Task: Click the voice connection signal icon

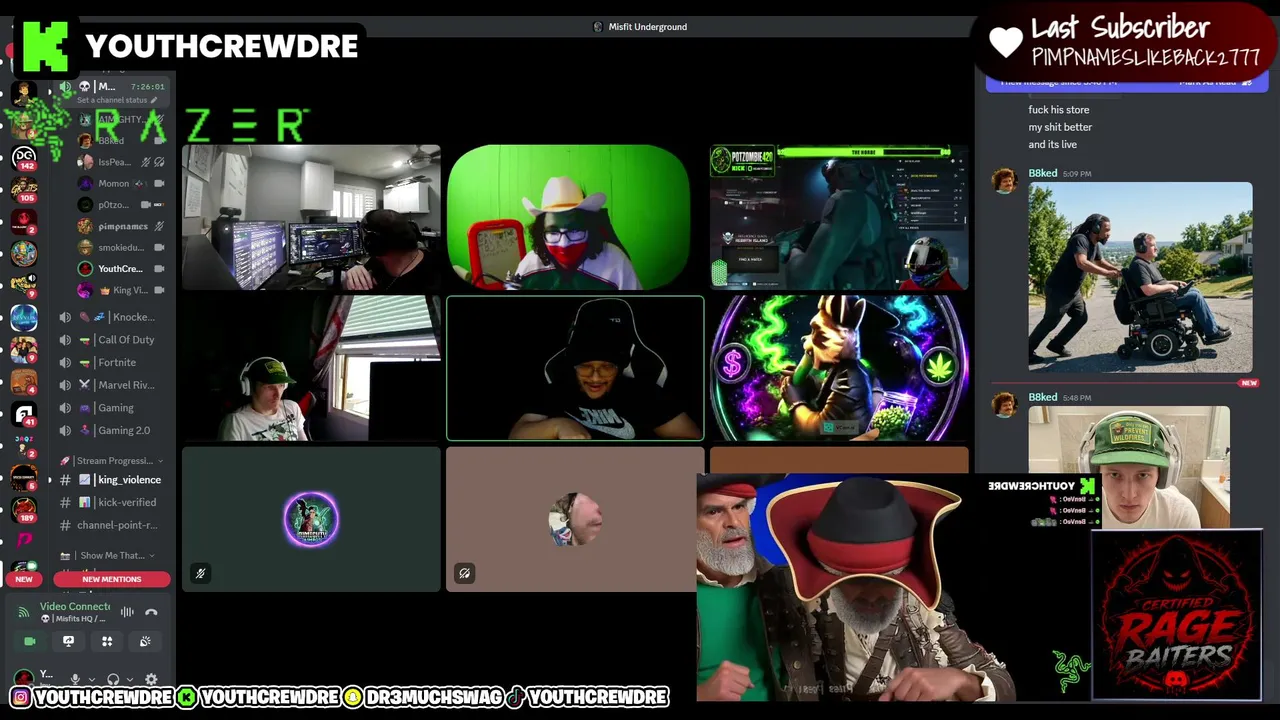Action: click(24, 612)
